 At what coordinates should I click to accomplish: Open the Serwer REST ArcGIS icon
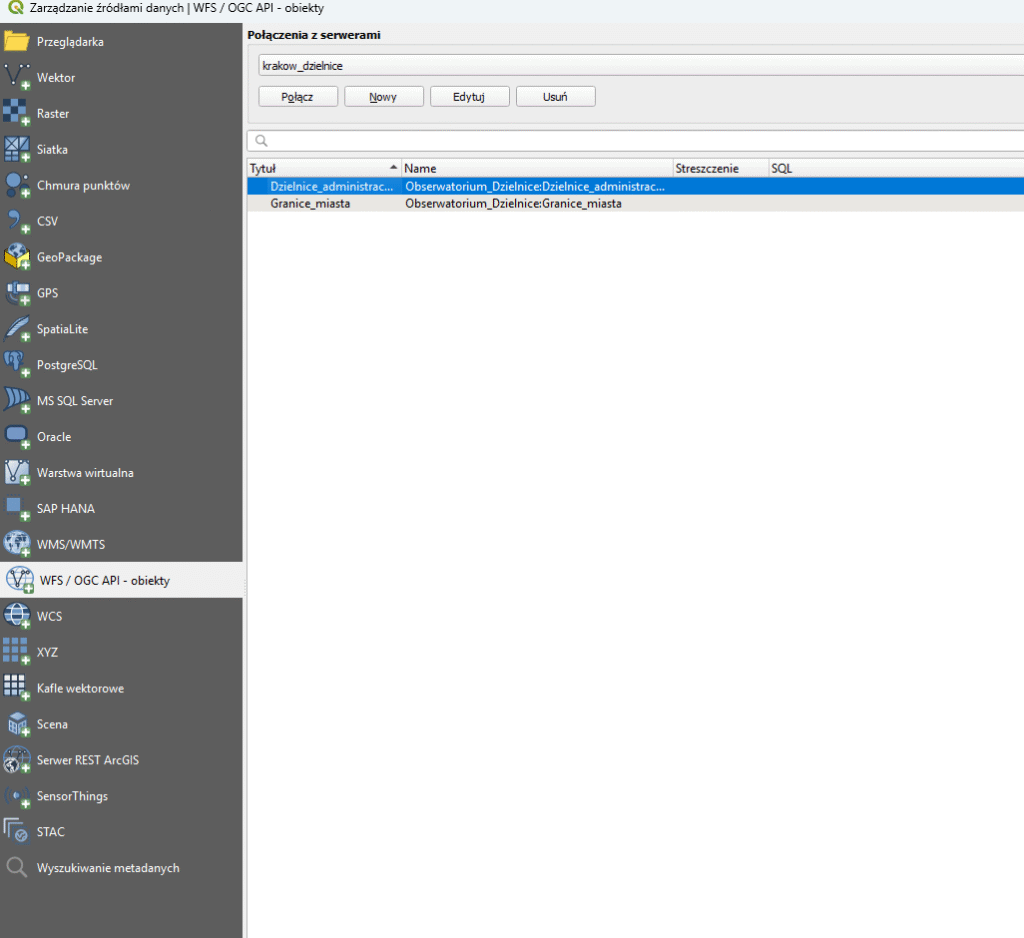[x=17, y=760]
